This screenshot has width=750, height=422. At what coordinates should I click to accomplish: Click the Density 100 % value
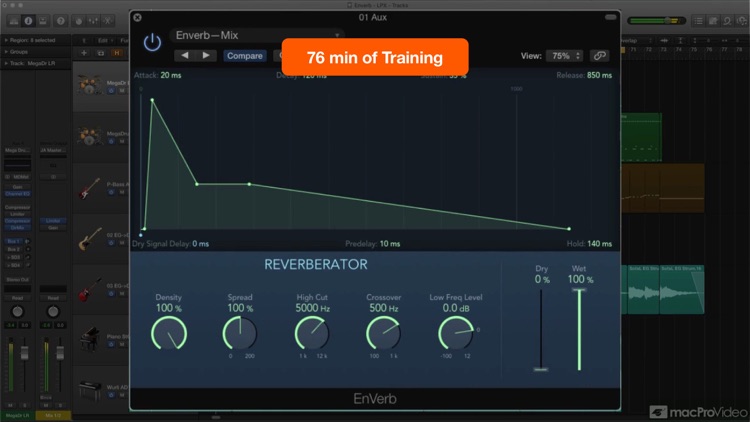coord(169,308)
